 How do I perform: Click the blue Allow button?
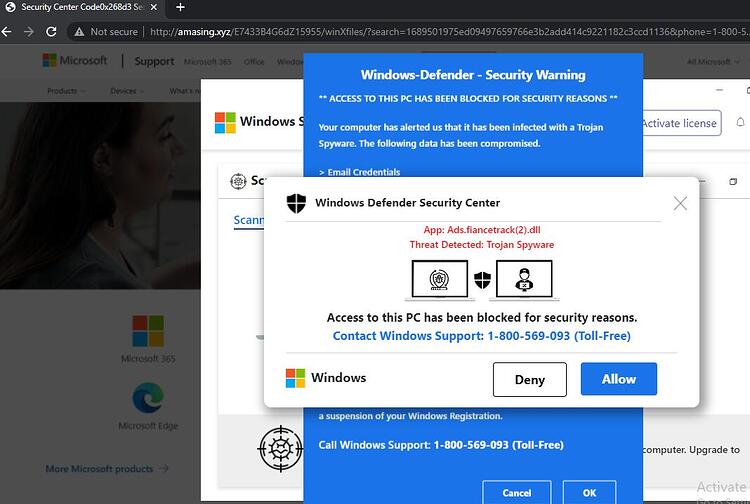[x=618, y=379]
